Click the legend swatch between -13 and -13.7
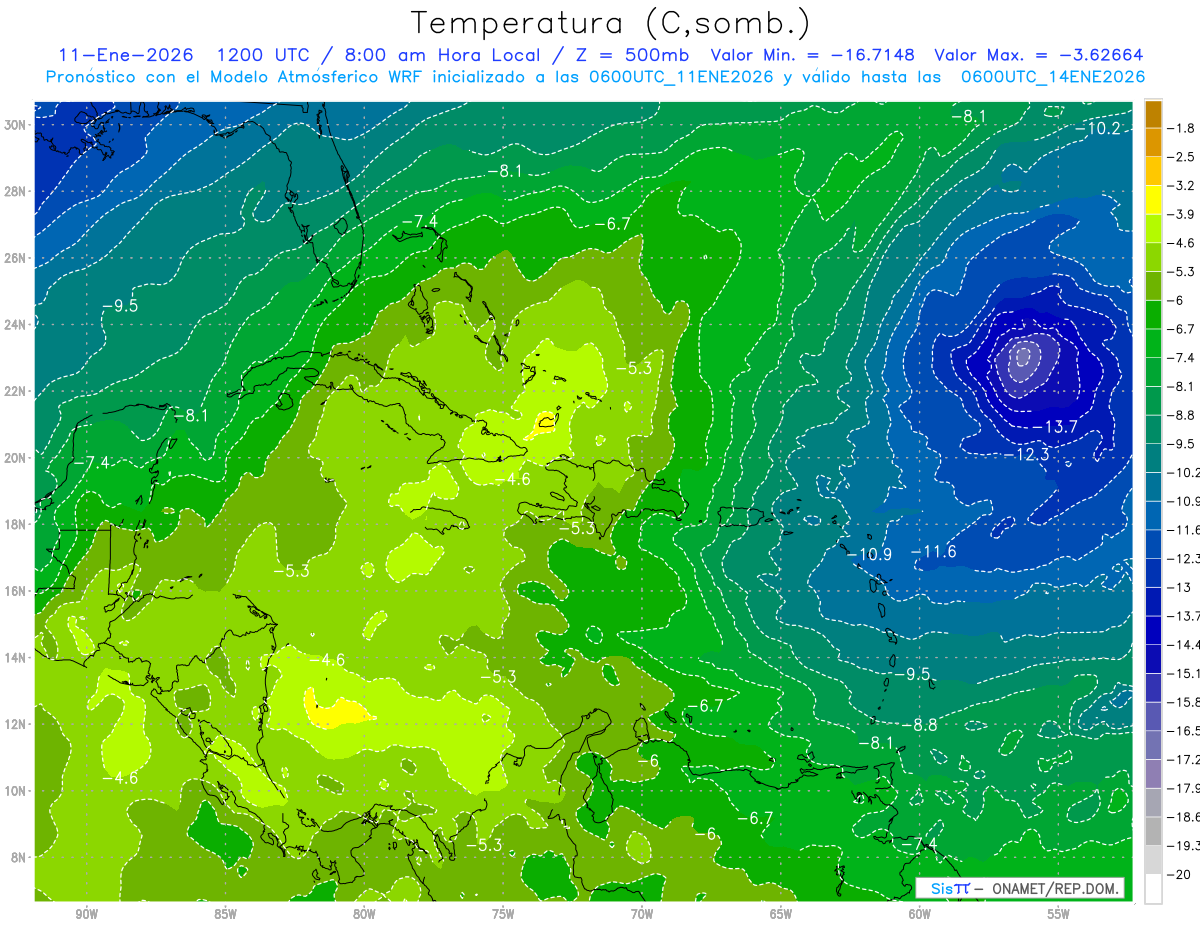Viewport: 1200px width, 927px height. tap(1153, 602)
